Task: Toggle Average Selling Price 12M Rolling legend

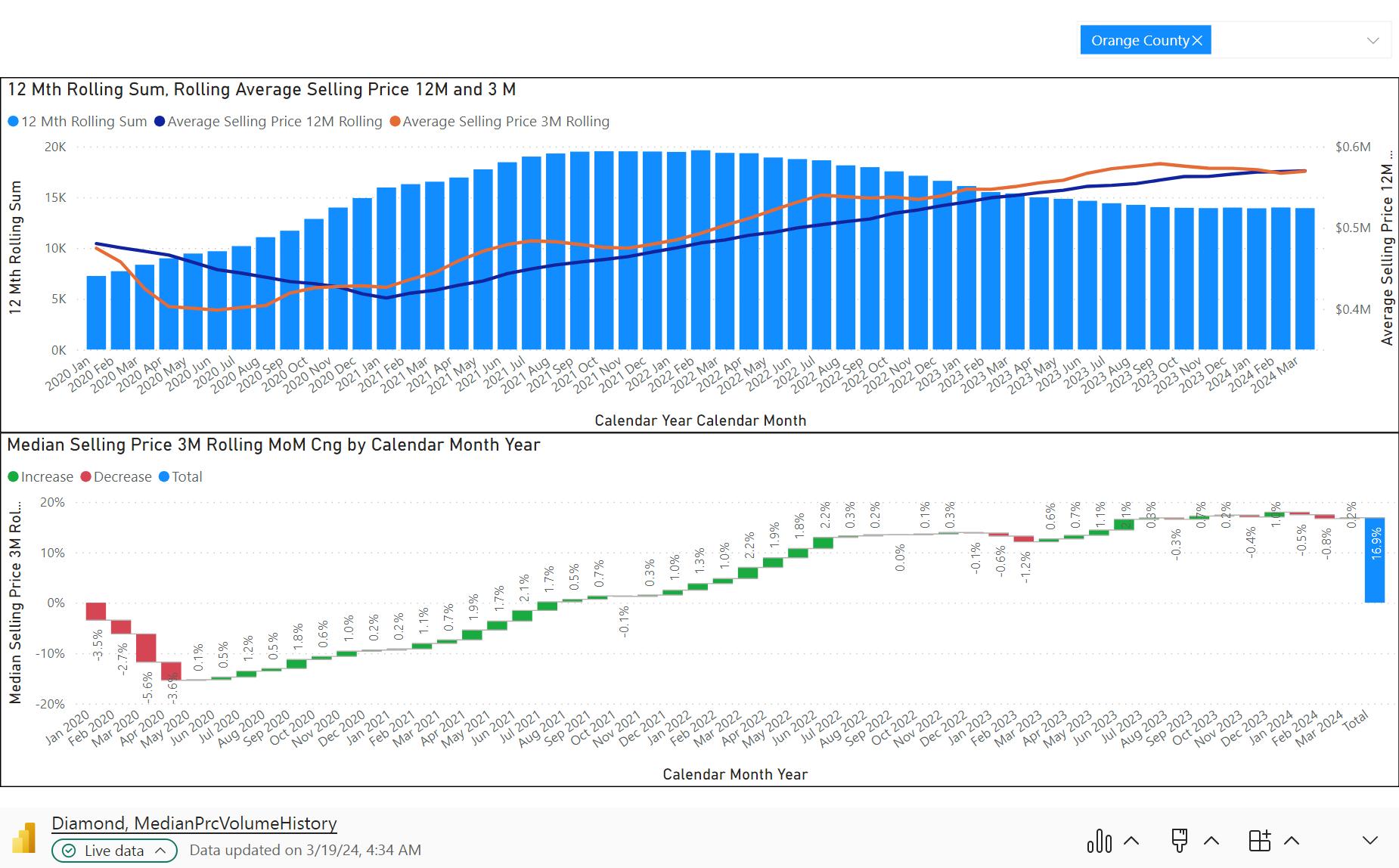Action: (268, 122)
